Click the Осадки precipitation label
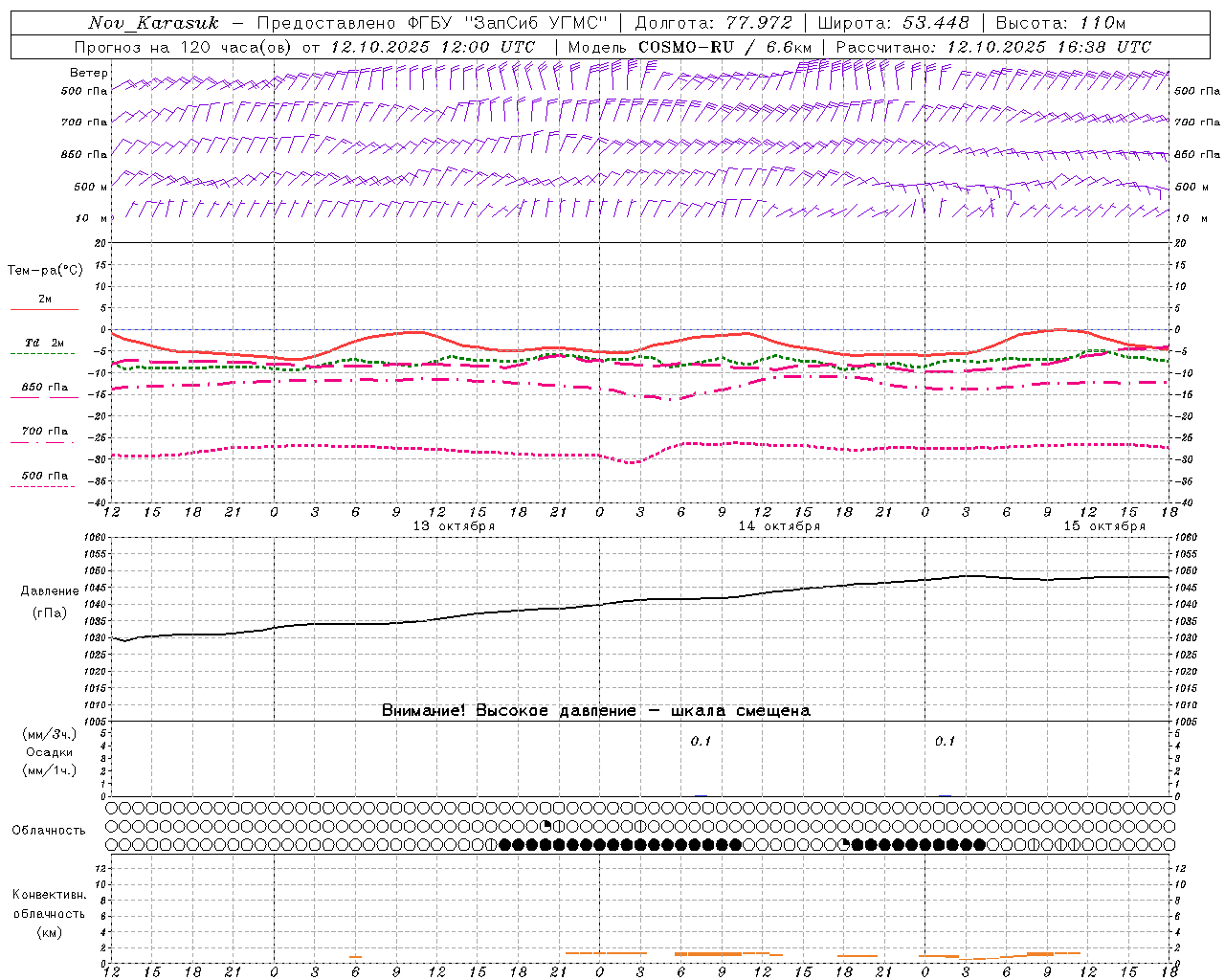 pyautogui.click(x=50, y=752)
